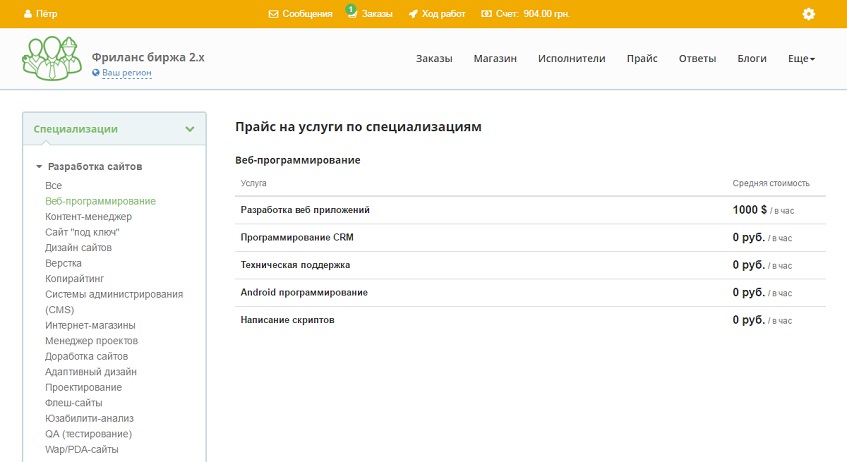The width and height of the screenshot is (847, 462).
Task: Select Проектирование specialization
Action: coord(83,387)
